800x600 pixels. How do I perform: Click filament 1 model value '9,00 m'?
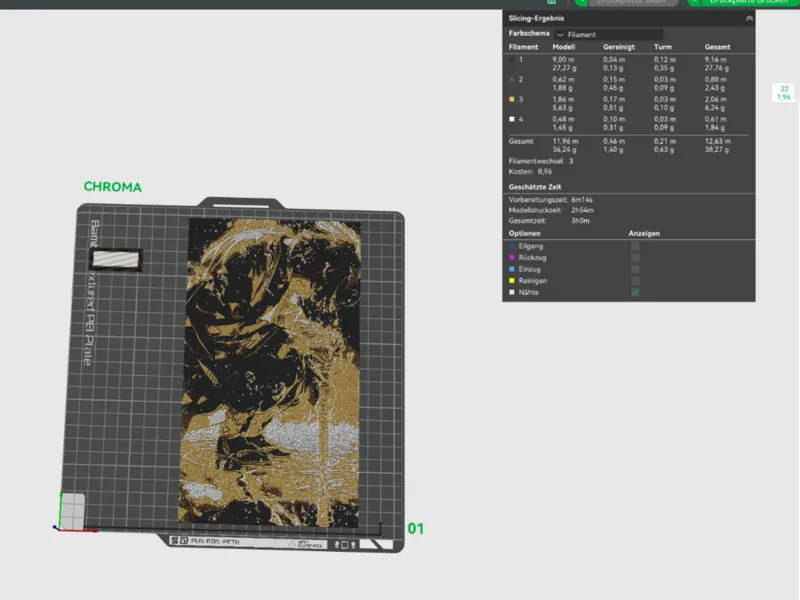[x=563, y=60]
